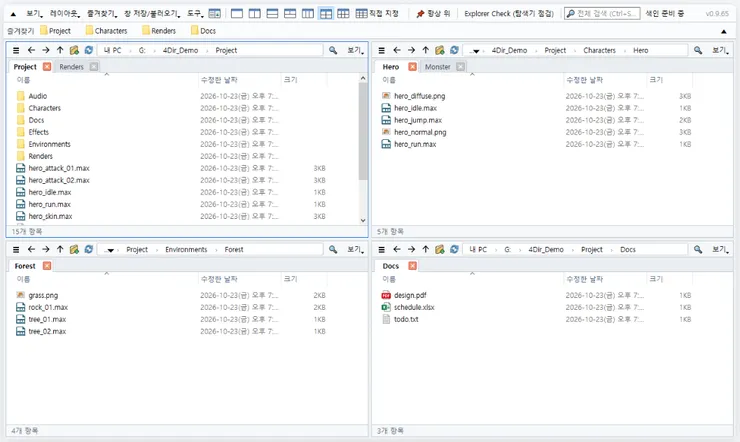Click preview pane icon next to 도구 menu
The height and width of the screenshot is (442, 740).
pyautogui.click(x=214, y=13)
